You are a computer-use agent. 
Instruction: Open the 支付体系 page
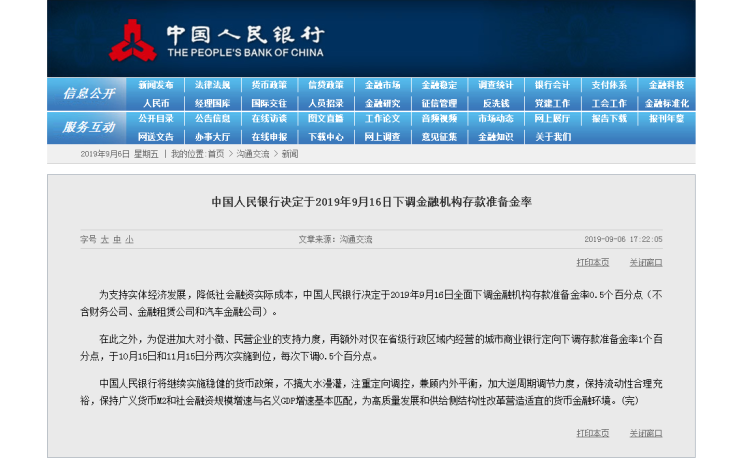pyautogui.click(x=609, y=85)
